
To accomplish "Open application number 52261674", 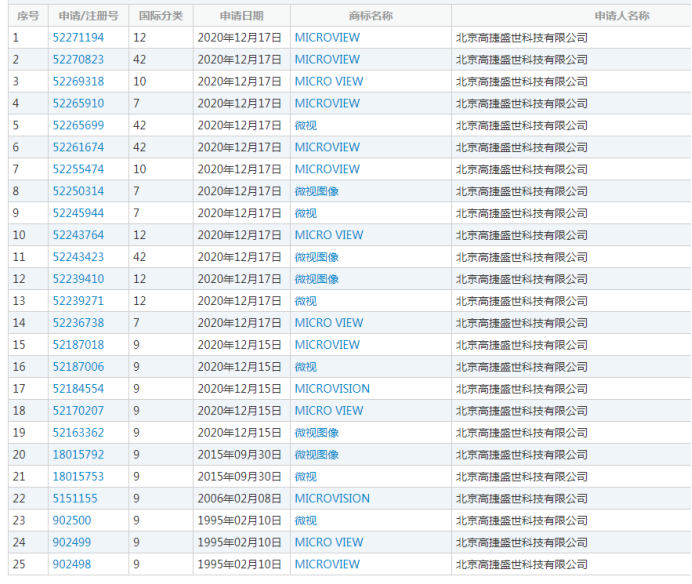I will coord(78,147).
